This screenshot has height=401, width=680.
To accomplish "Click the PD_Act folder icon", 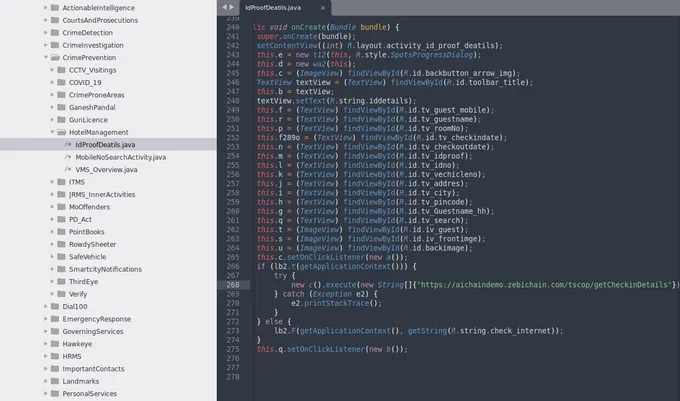I will pos(62,219).
